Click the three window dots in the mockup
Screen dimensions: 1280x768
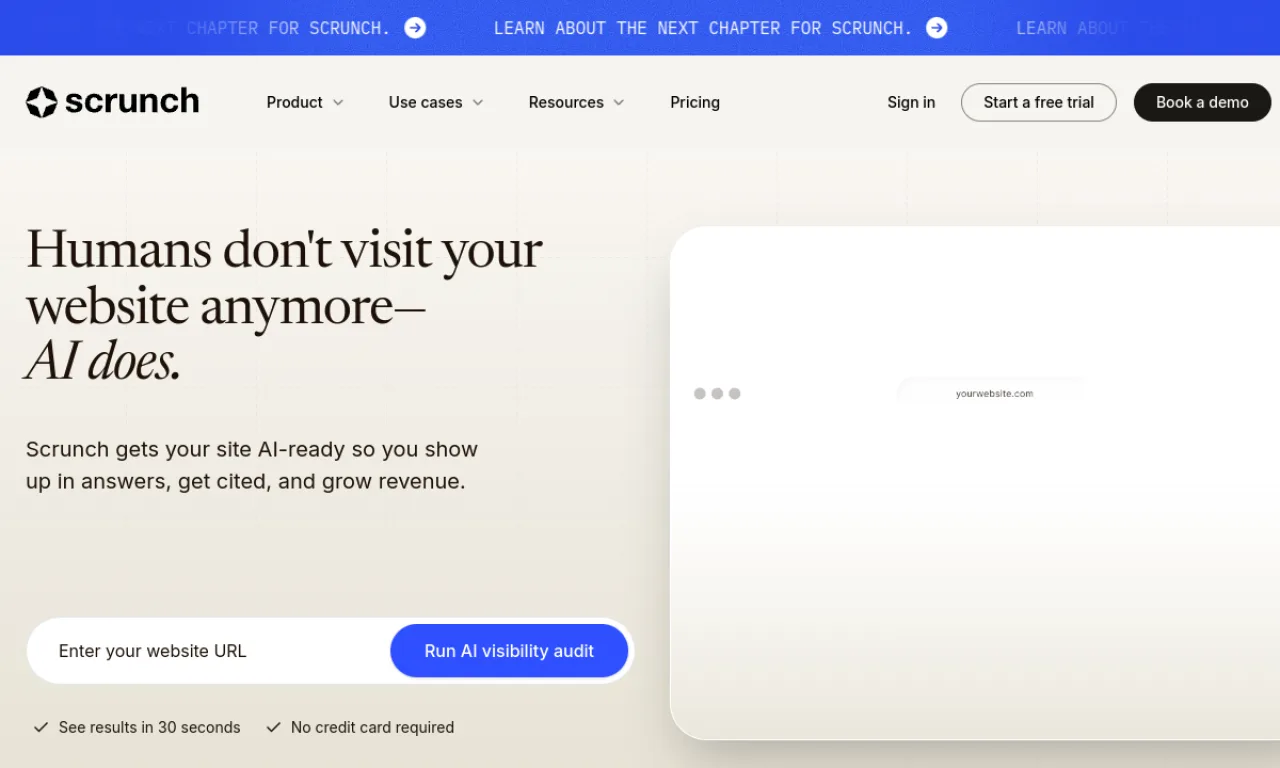[x=717, y=393]
